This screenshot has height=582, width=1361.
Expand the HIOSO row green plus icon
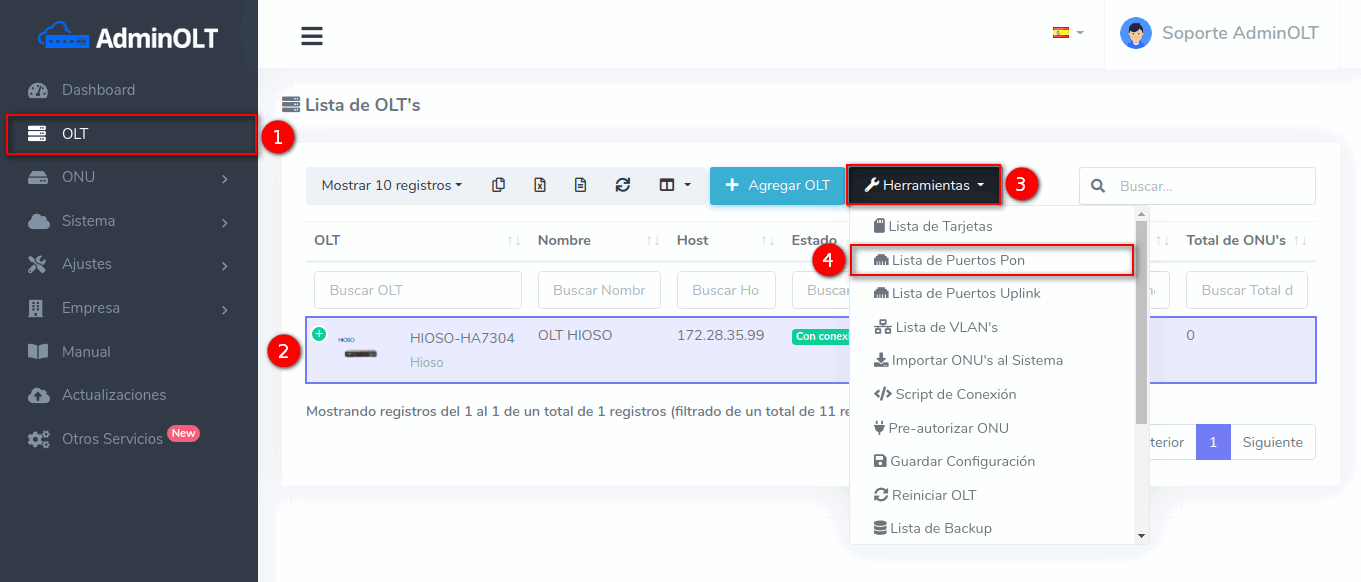(x=319, y=334)
